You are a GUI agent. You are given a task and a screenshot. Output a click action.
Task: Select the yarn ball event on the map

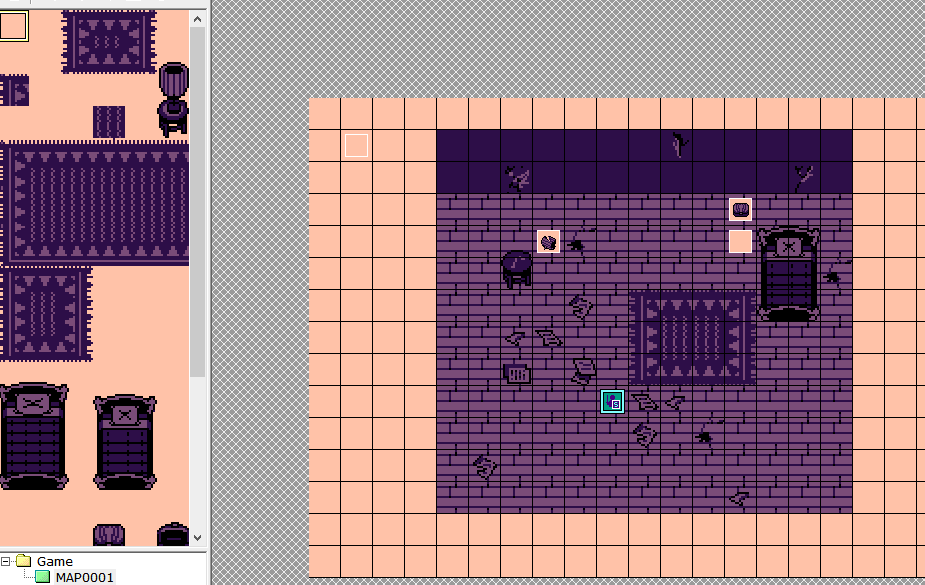[549, 242]
